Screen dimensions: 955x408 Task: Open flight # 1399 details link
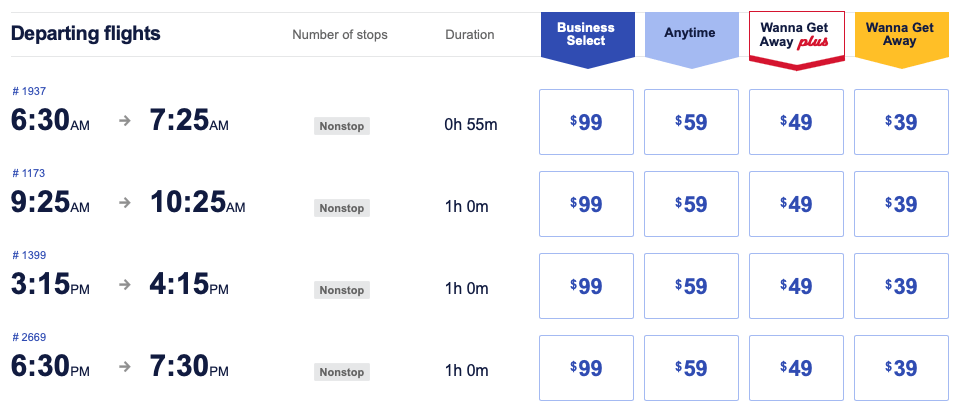pyautogui.click(x=29, y=255)
